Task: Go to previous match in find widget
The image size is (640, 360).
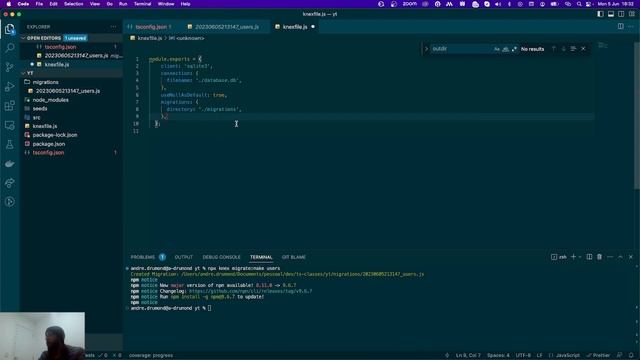Action: click(553, 49)
